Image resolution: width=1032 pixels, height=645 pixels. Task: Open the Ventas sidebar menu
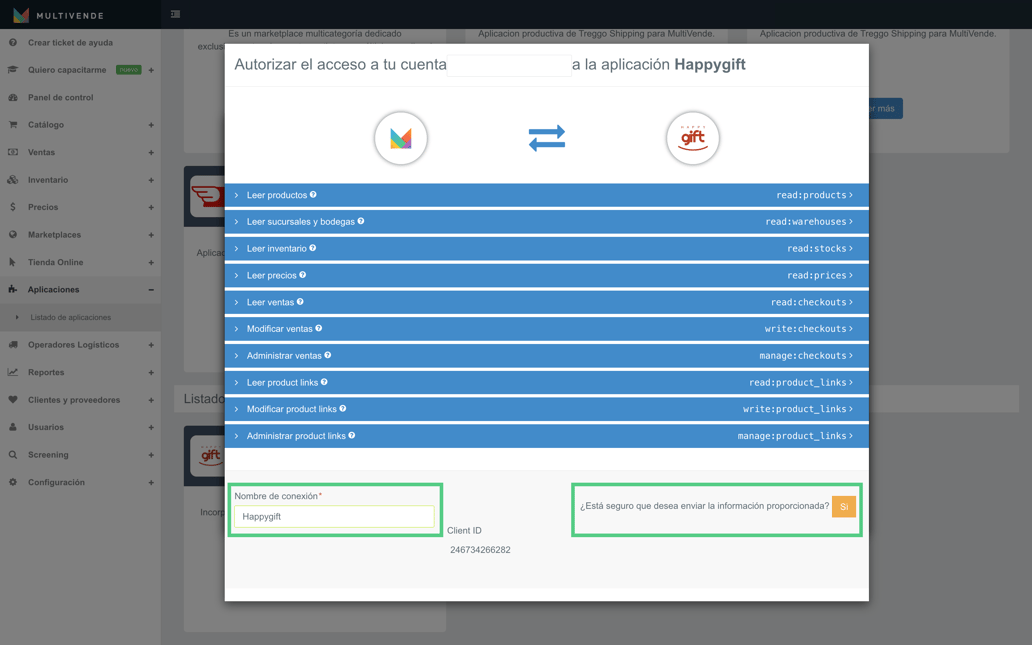80,152
